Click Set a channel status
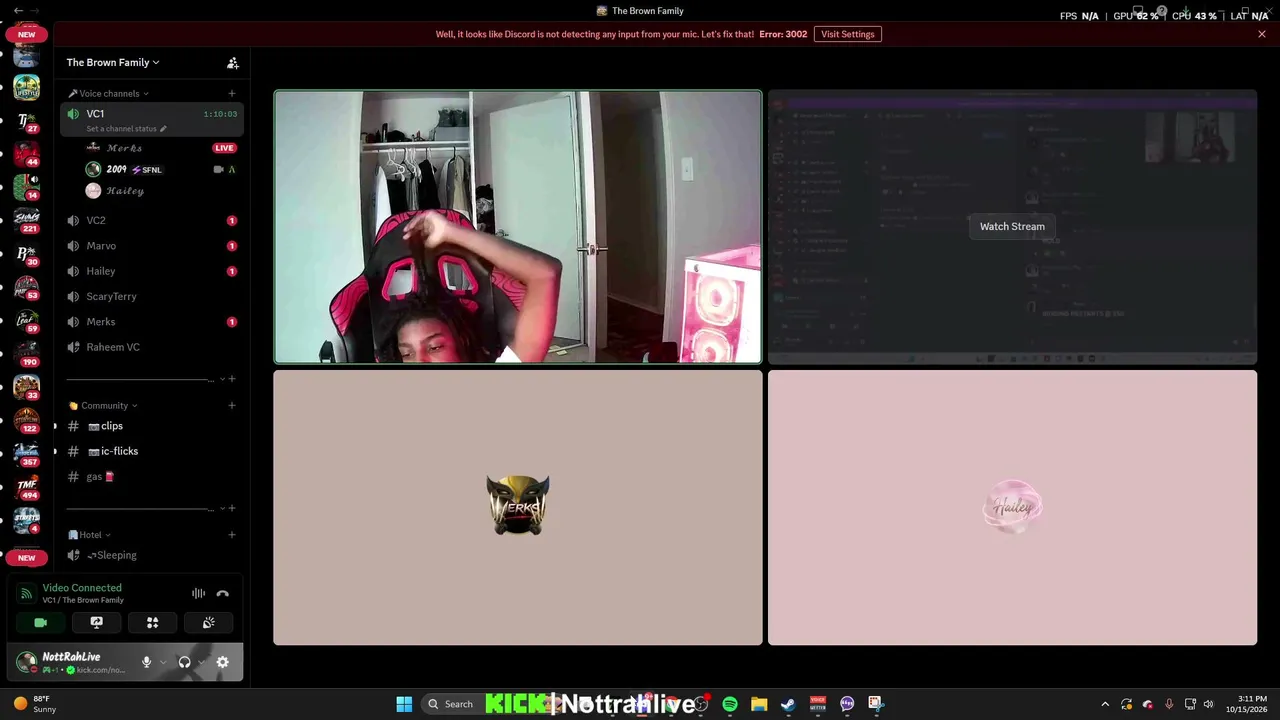 pos(125,129)
